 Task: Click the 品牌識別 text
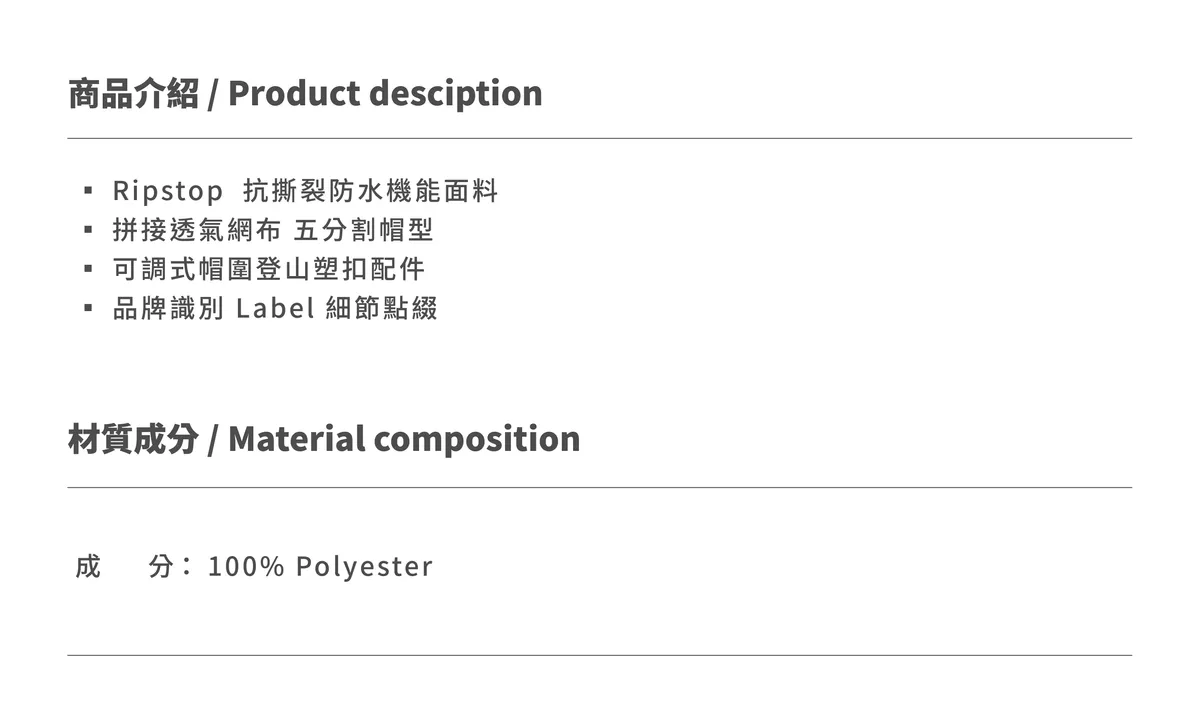[x=168, y=308]
